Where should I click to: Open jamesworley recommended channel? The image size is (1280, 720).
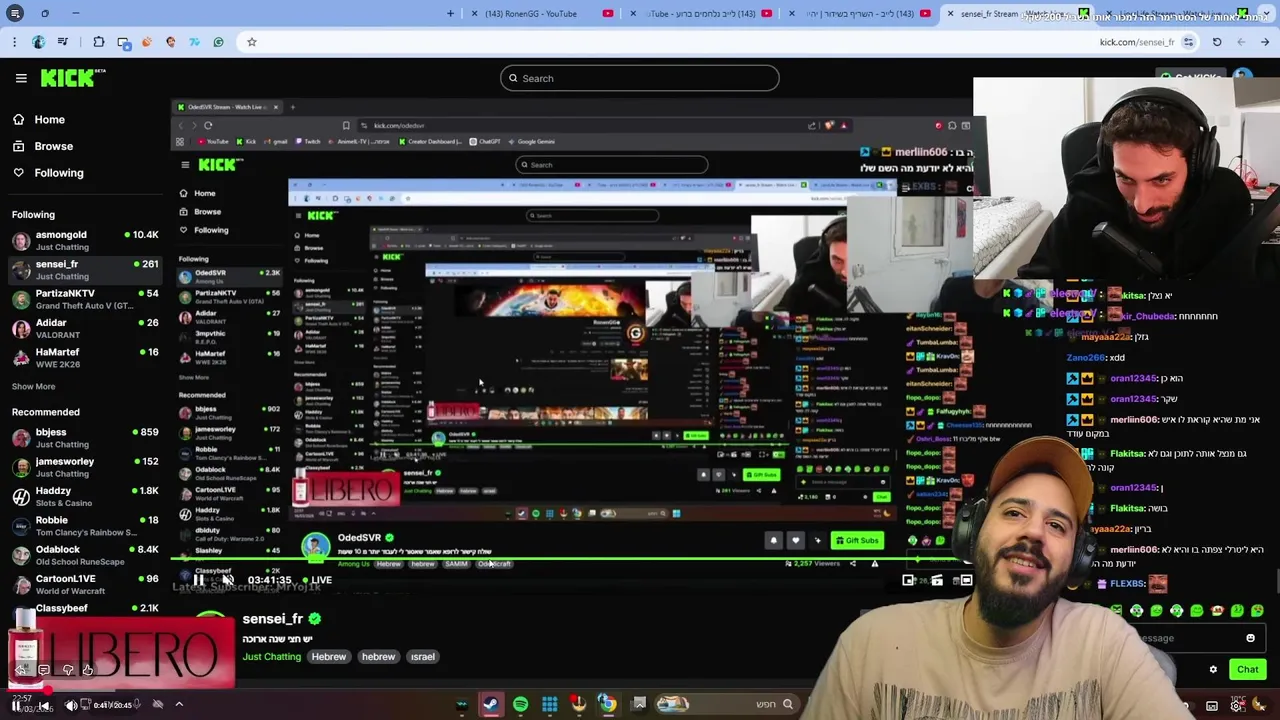coord(84,467)
